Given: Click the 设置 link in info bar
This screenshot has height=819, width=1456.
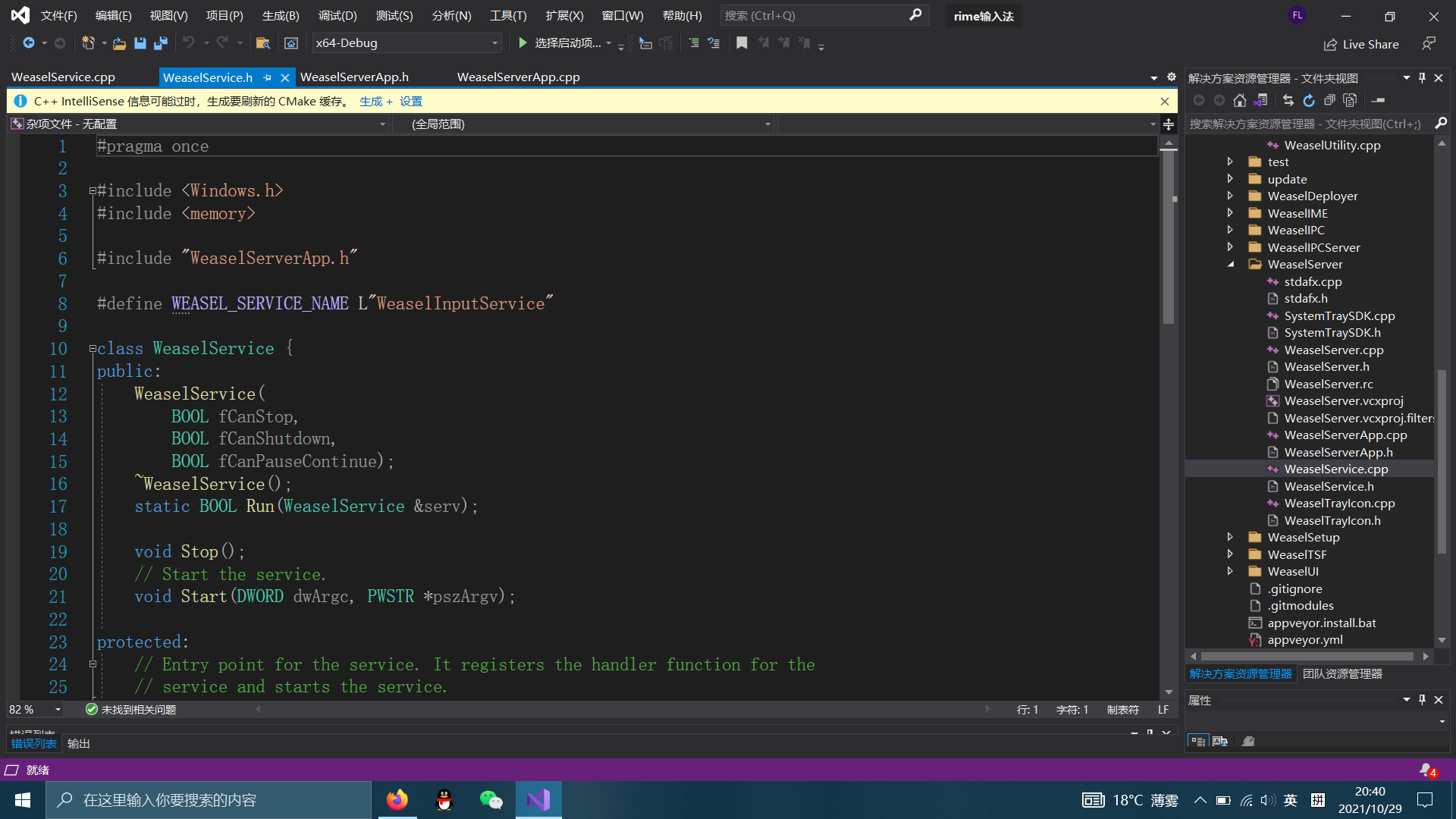Looking at the screenshot, I should (411, 101).
